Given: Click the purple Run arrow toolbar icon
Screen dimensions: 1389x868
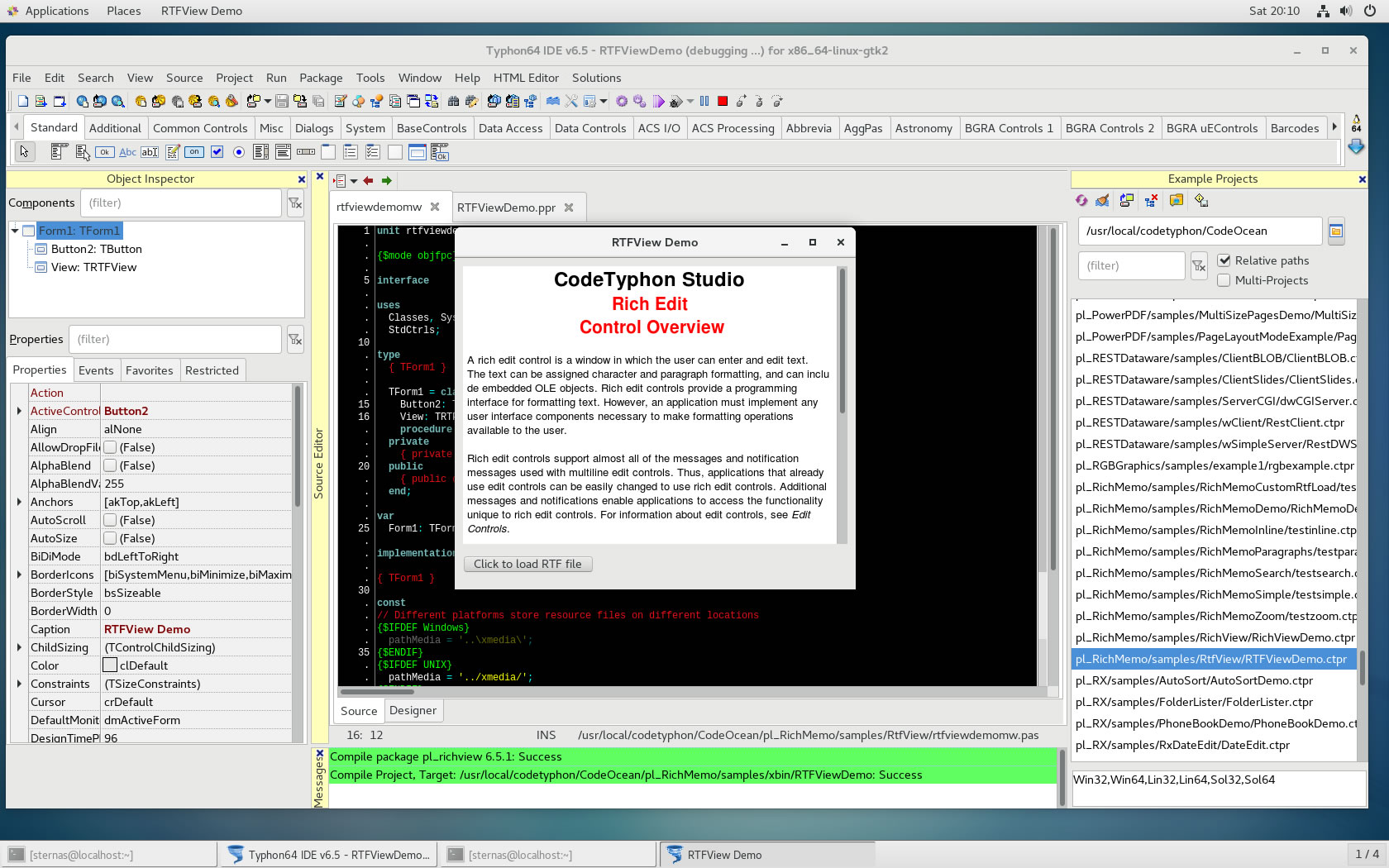Looking at the screenshot, I should coord(658,101).
